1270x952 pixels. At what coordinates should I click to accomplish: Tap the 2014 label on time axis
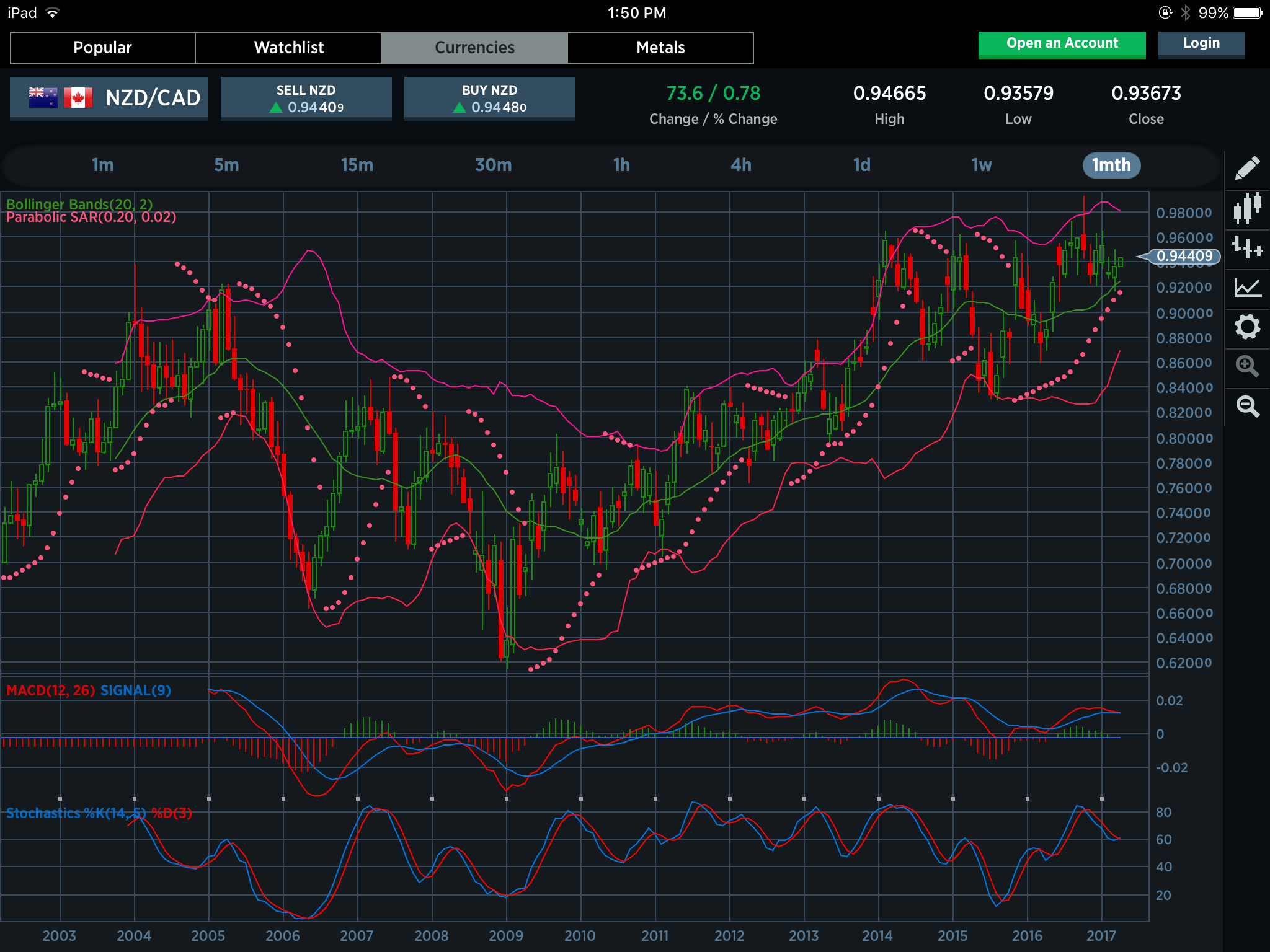877,936
